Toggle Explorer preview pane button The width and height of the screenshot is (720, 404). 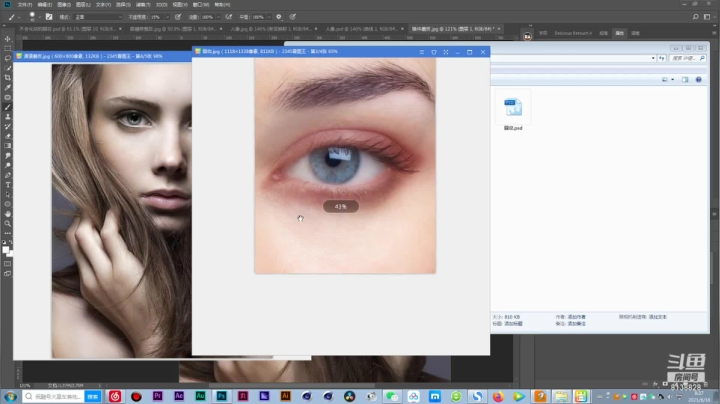[685, 79]
